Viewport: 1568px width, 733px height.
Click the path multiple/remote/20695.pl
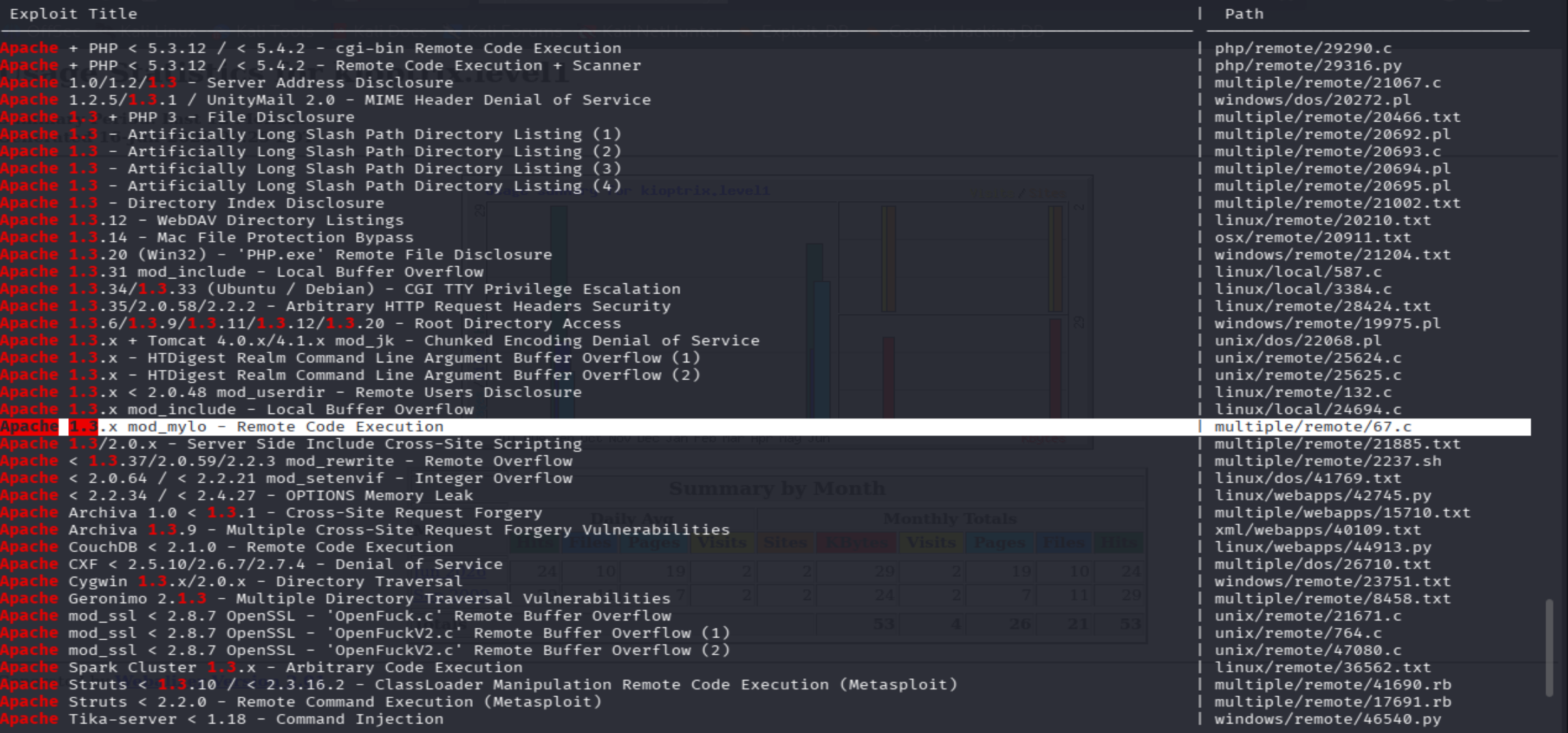point(1333,186)
